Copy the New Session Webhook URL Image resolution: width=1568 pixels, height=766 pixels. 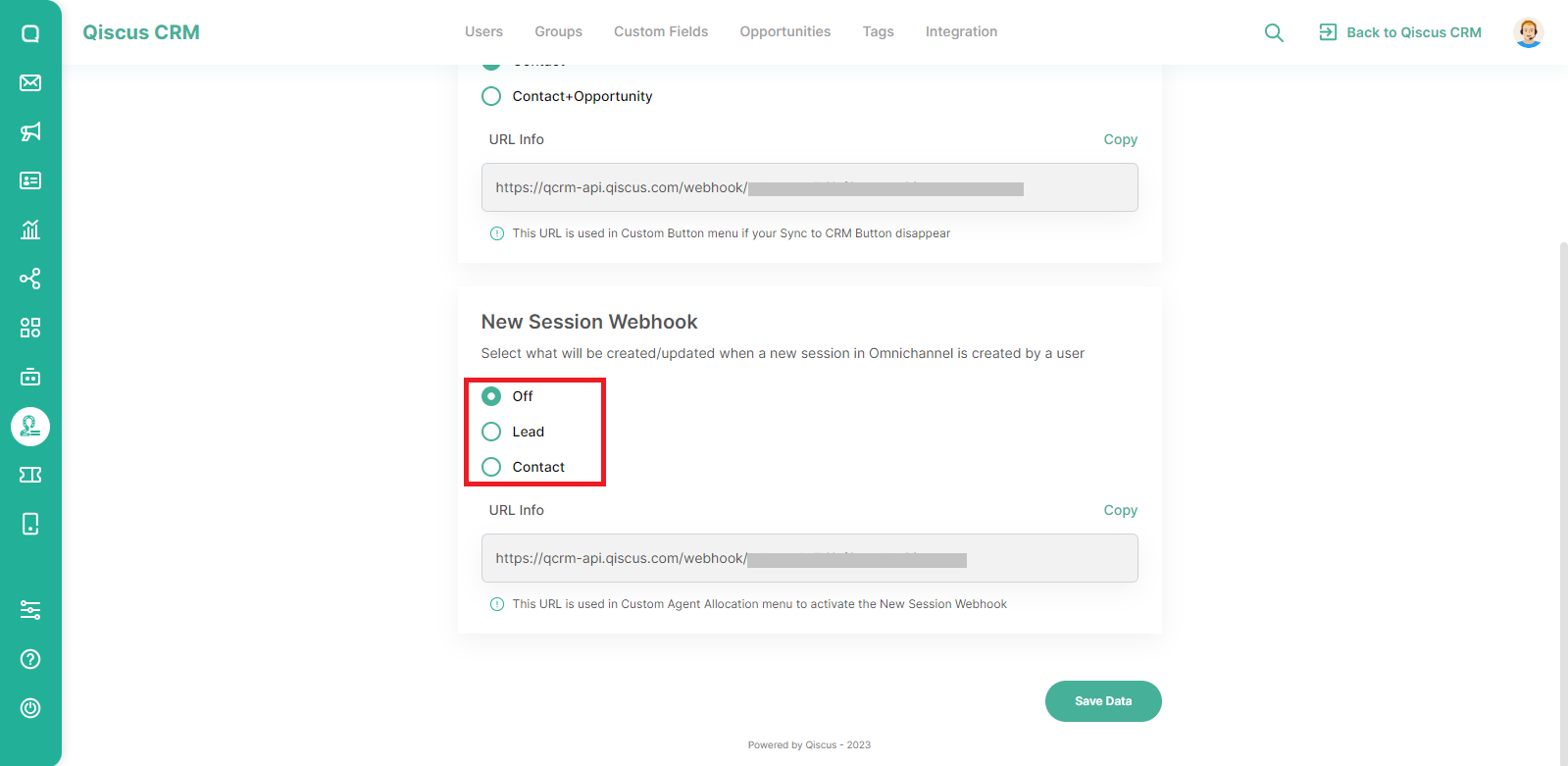click(1120, 510)
